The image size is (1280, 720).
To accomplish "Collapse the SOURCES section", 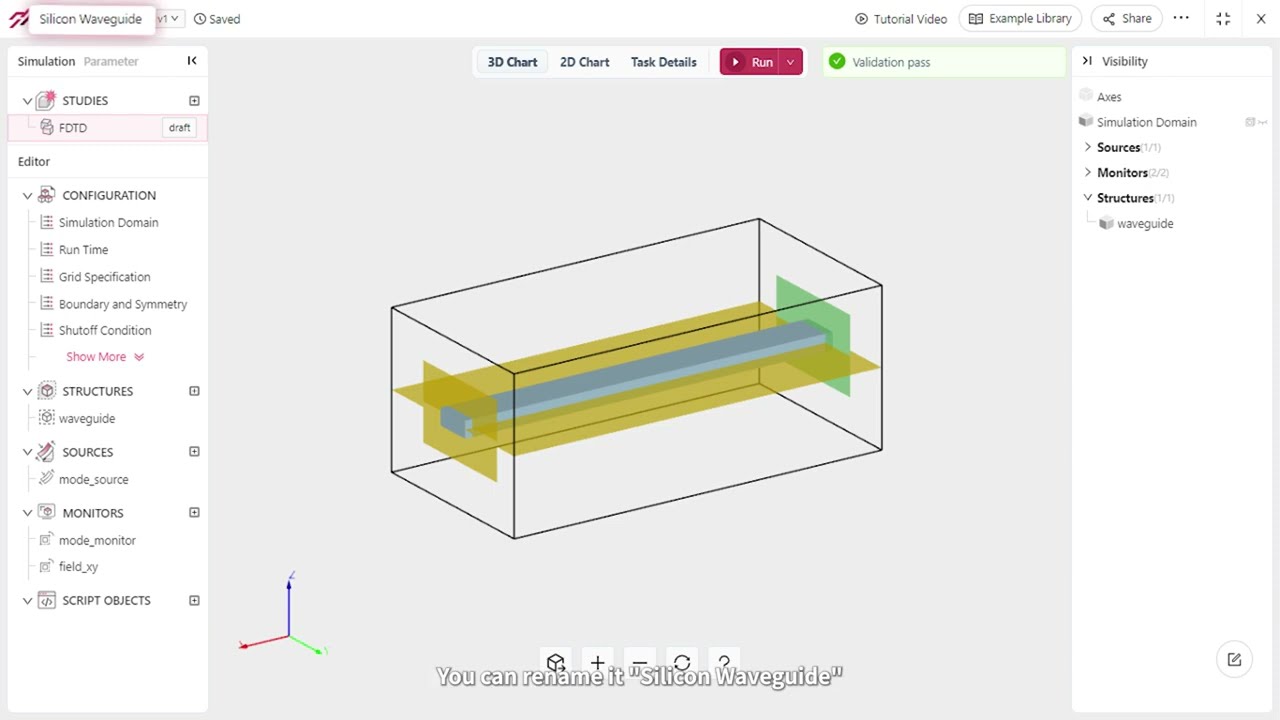I will 27,453.
